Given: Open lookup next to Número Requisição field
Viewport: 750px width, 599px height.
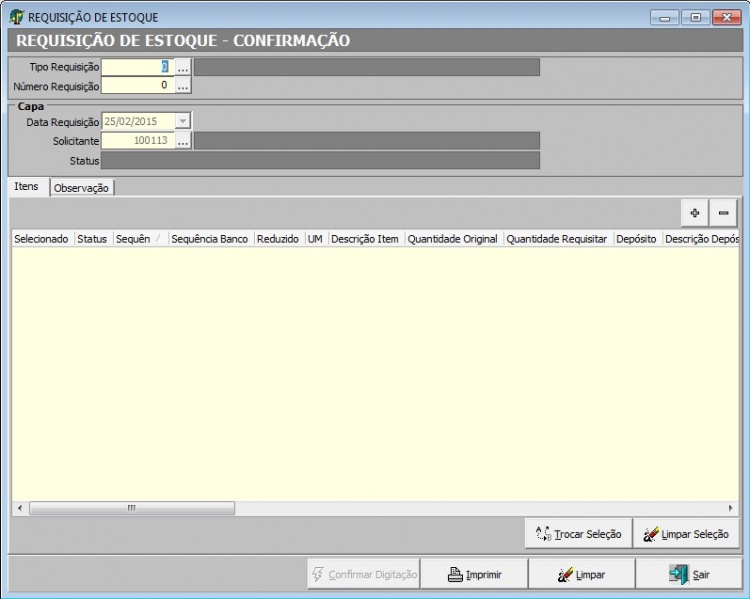Looking at the screenshot, I should coord(183,86).
